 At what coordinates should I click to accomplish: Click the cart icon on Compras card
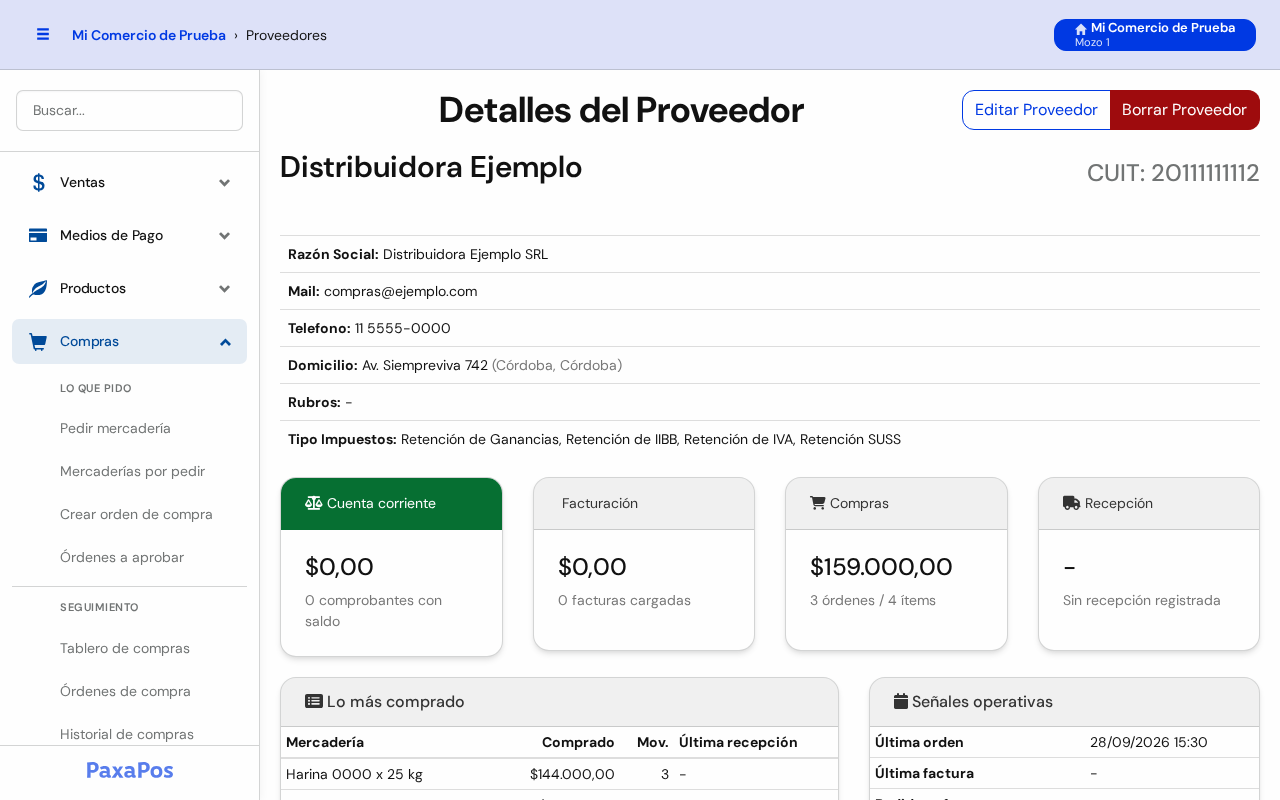tap(818, 503)
